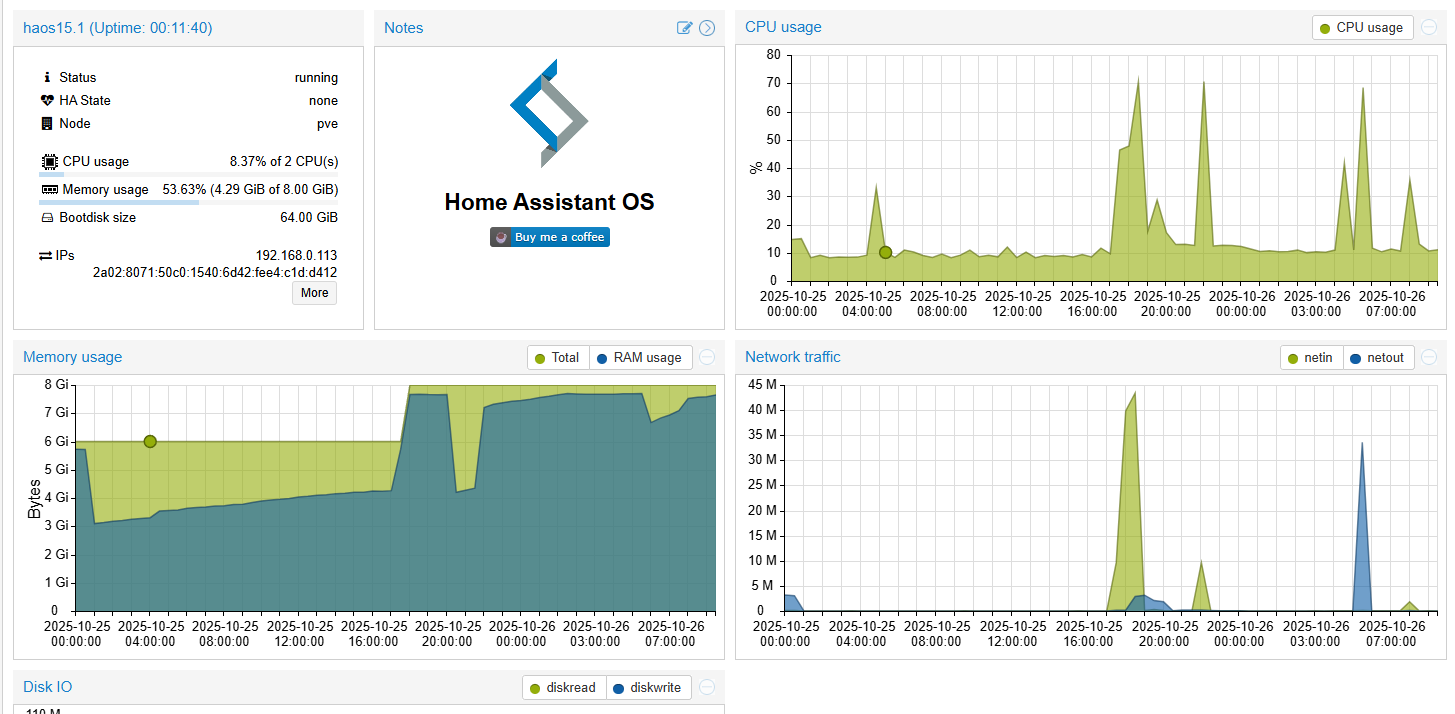The width and height of the screenshot is (1455, 714).
Task: Click the Status info icon
Action: pyautogui.click(x=47, y=77)
